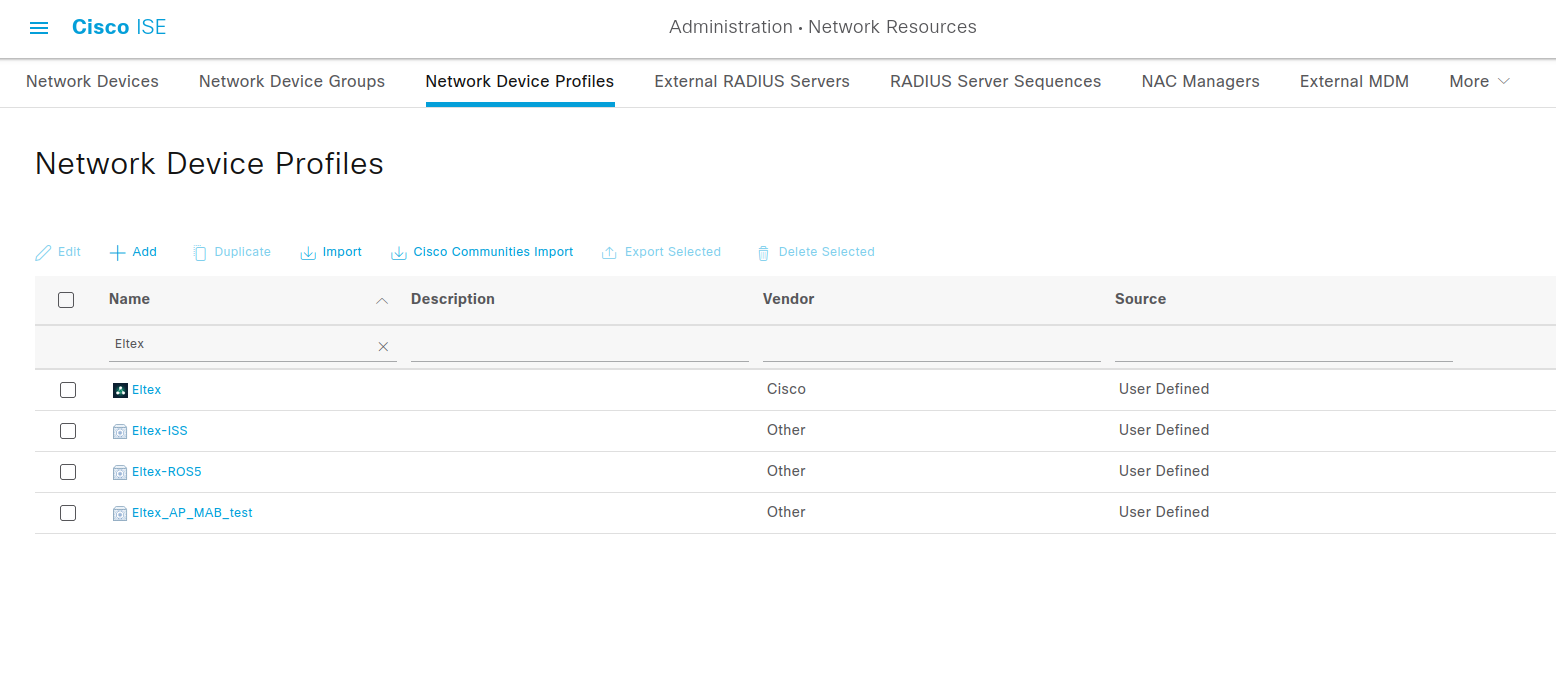Click the Eltex_AP_MAB_test profile icon

[120, 513]
